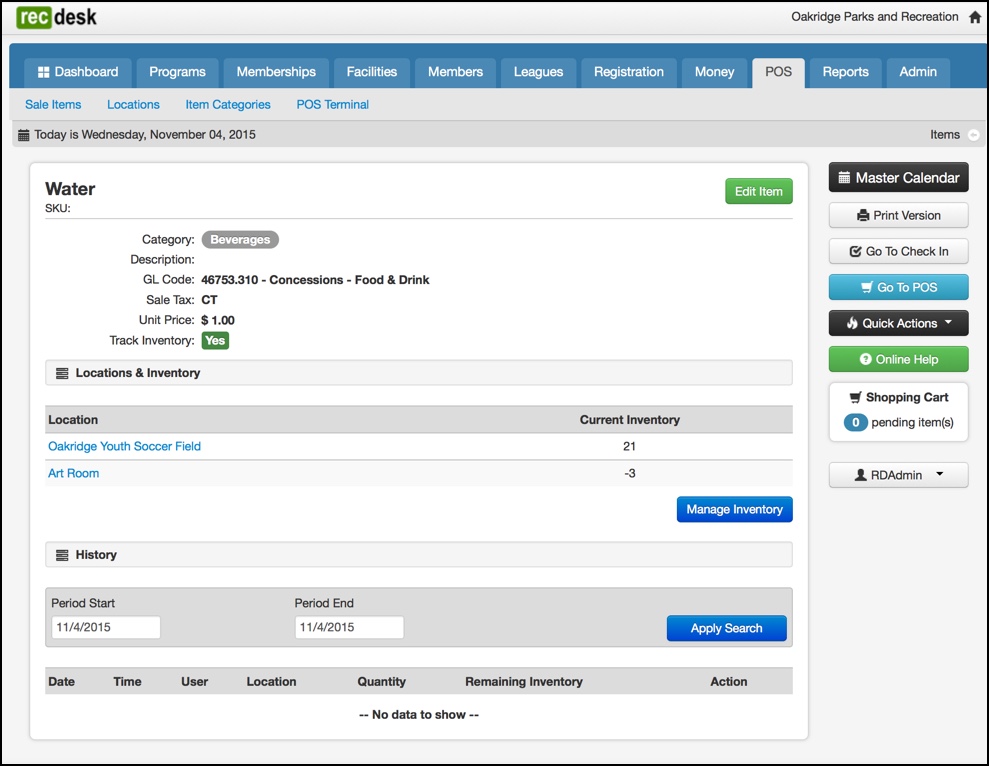Click the pending items count badge
The image size is (989, 766).
[855, 422]
